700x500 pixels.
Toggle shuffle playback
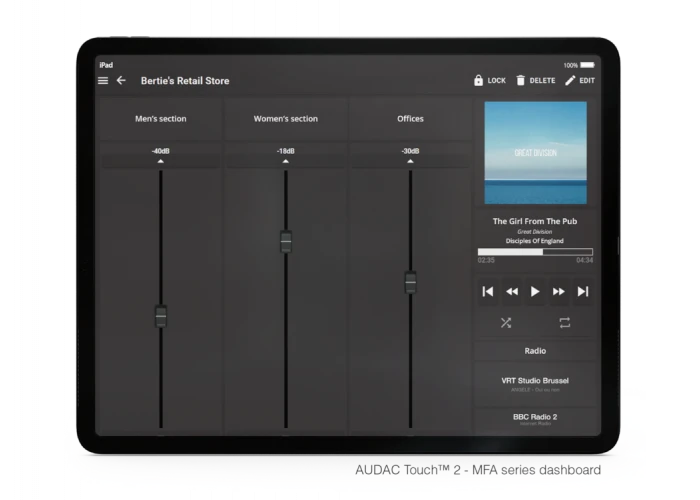click(x=506, y=323)
